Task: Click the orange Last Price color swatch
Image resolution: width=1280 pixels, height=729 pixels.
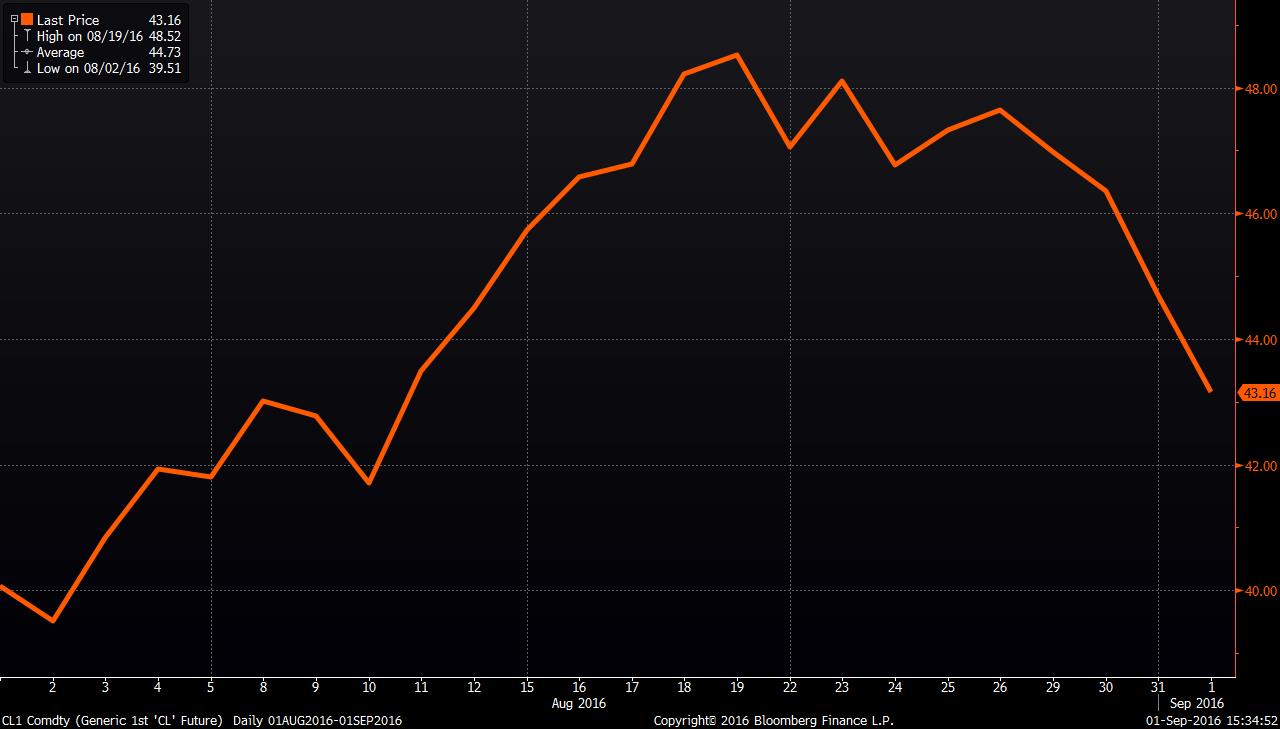Action: 27,20
